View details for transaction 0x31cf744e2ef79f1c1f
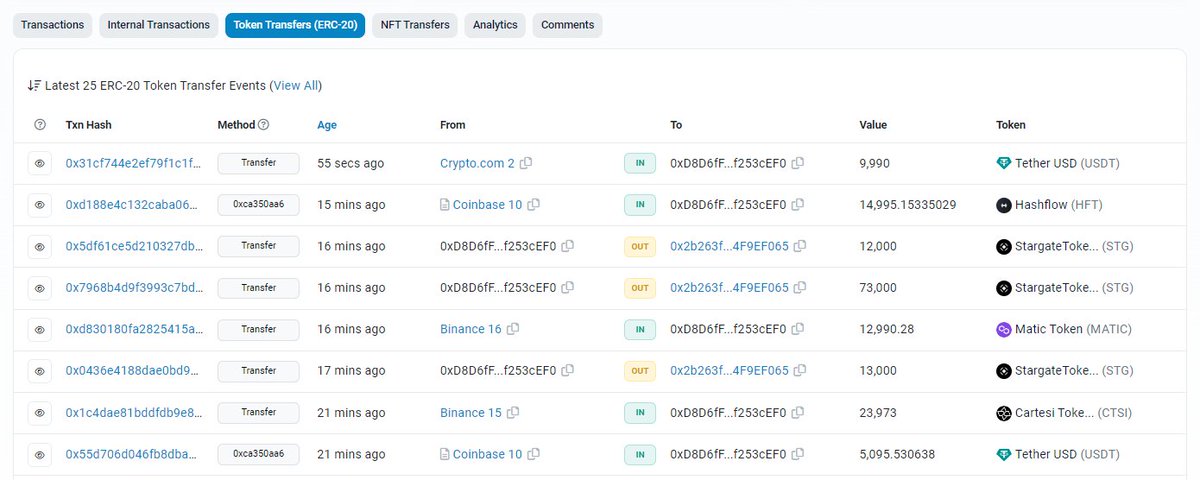This screenshot has height=480, width=1200. (x=40, y=163)
